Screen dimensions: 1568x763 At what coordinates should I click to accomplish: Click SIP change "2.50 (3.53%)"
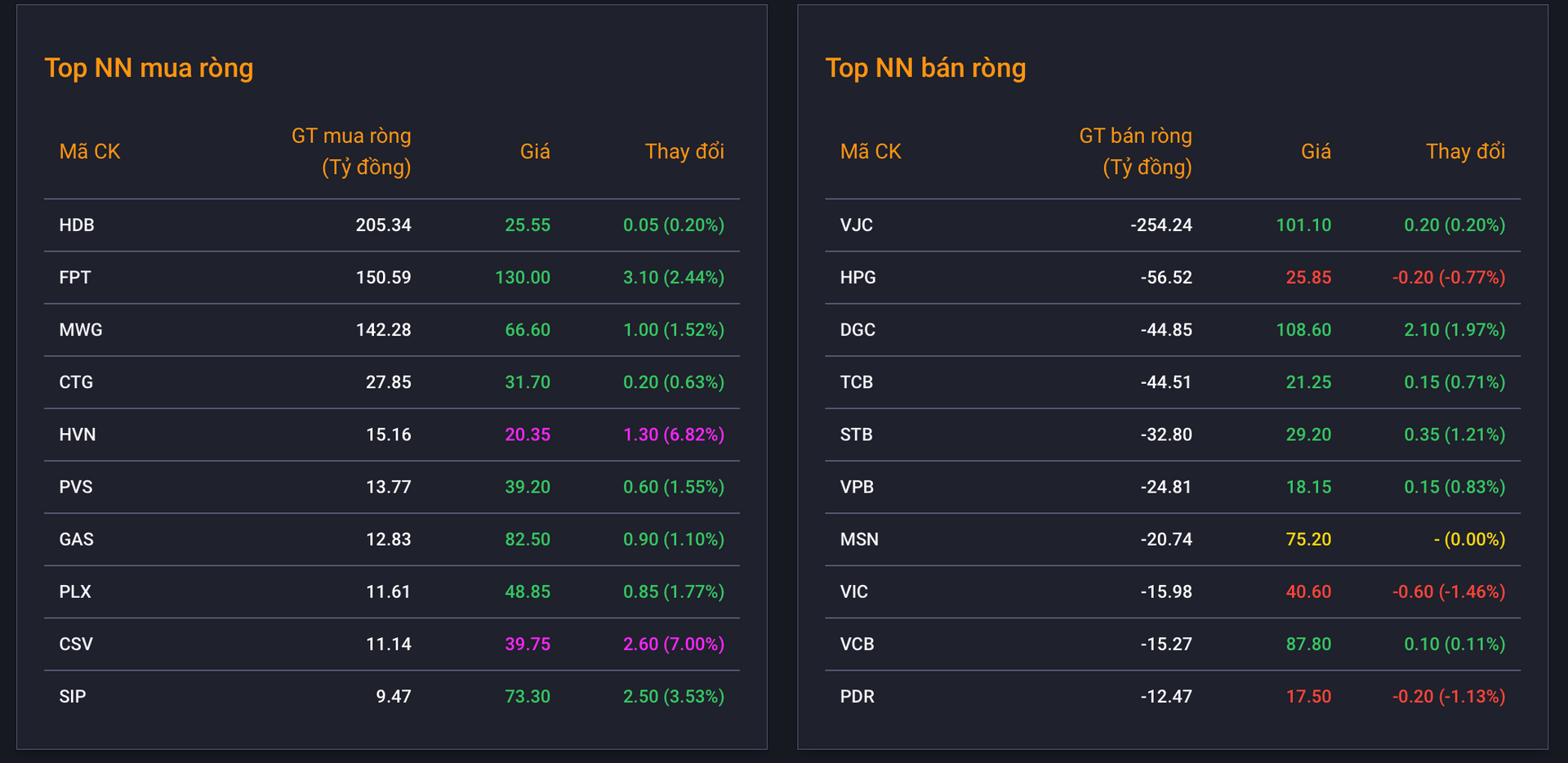tap(674, 696)
